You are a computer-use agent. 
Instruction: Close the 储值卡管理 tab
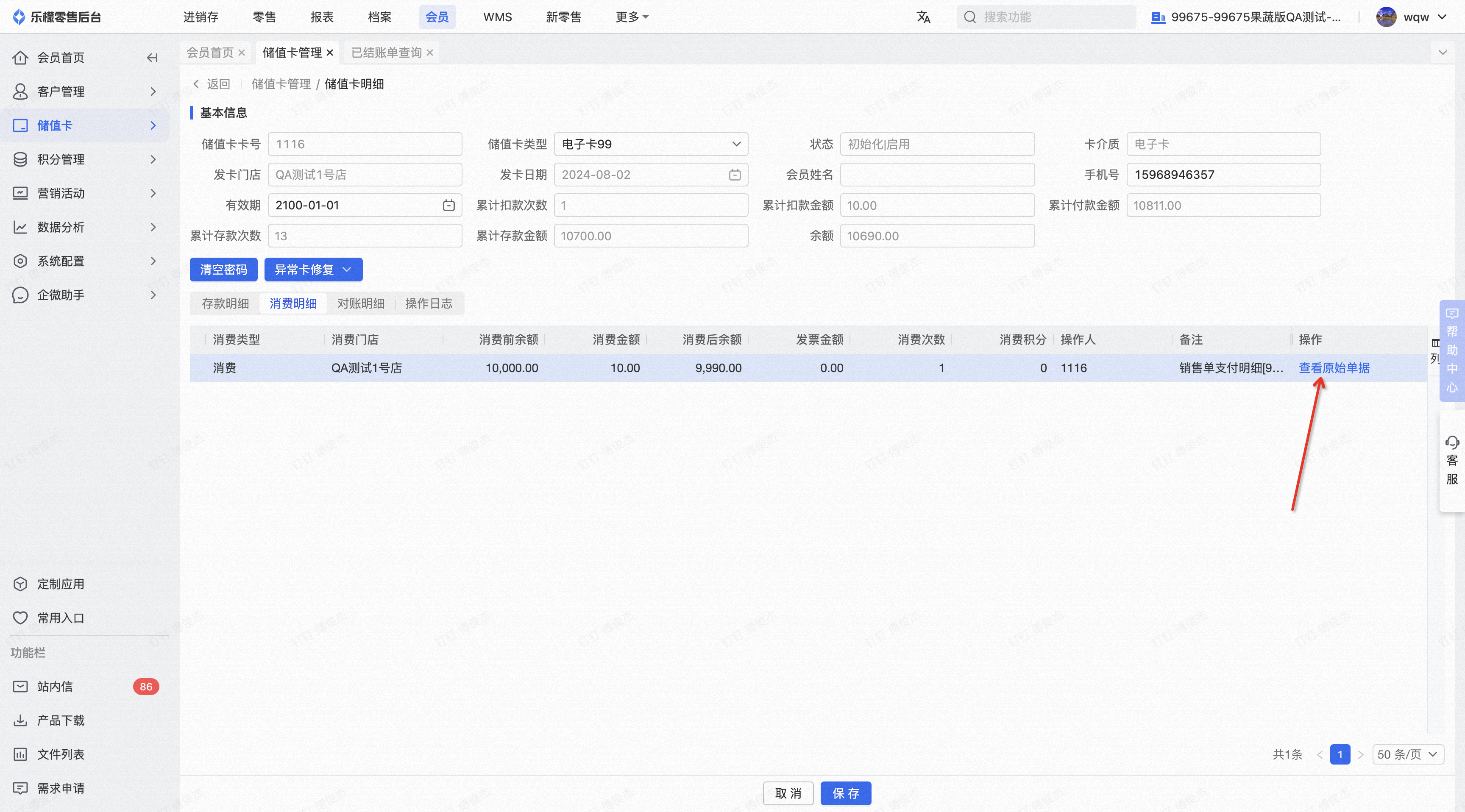[x=330, y=52]
